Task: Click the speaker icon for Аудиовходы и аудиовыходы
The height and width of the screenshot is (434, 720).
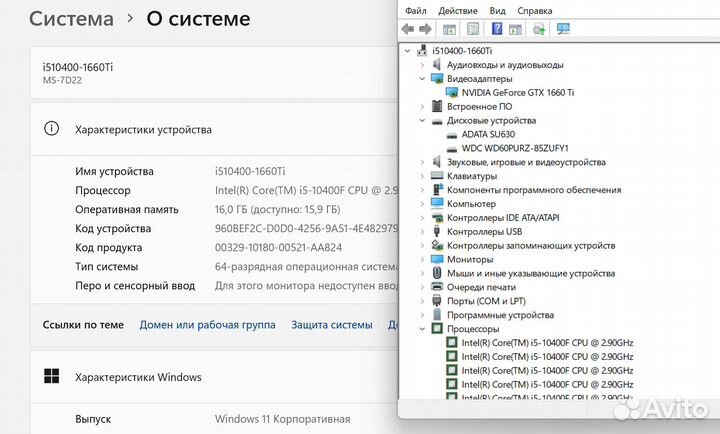Action: click(437, 64)
